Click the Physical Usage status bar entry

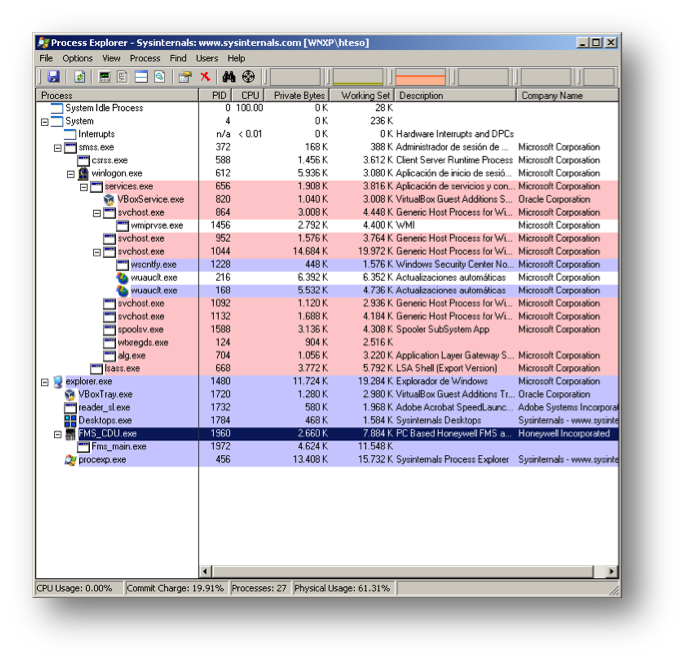tap(343, 588)
